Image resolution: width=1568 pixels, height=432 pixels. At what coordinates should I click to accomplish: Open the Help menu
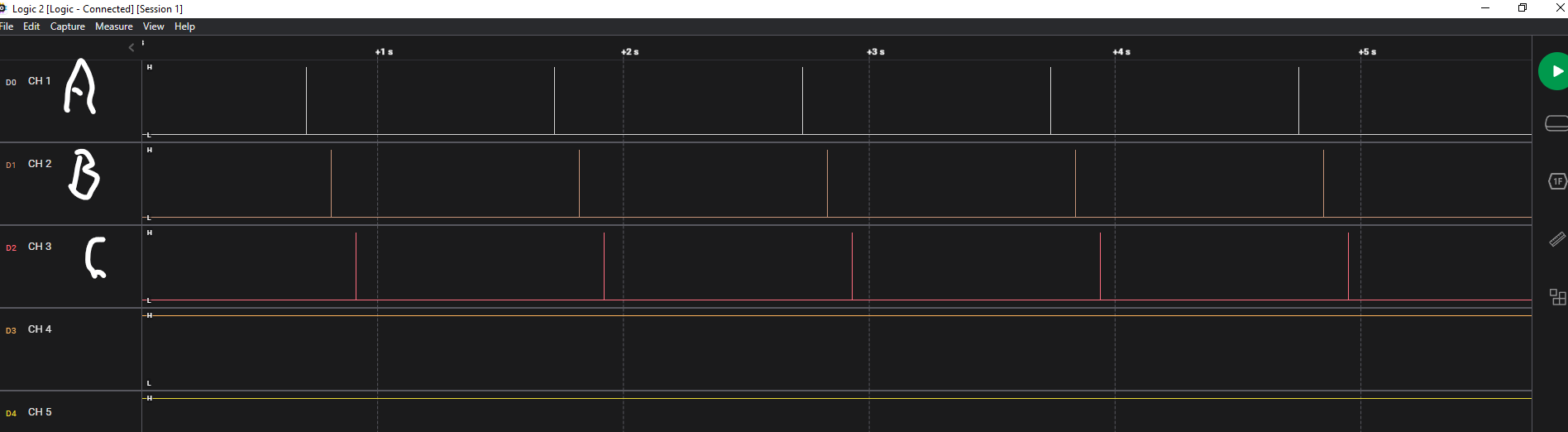184,26
